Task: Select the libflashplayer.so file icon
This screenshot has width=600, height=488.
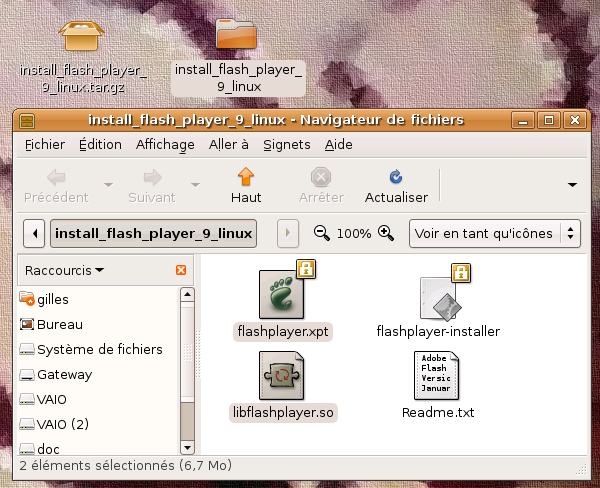Action: [282, 376]
